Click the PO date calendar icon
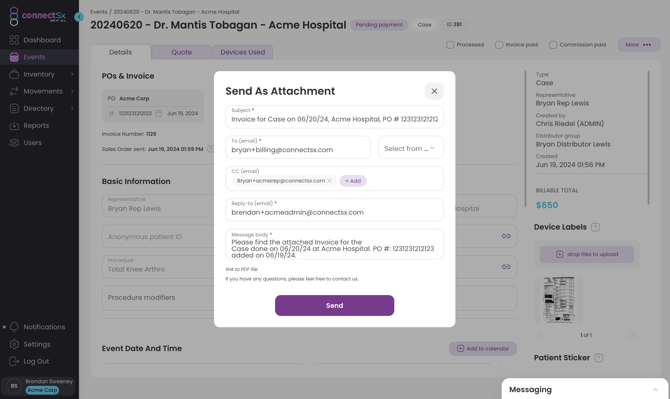The height and width of the screenshot is (399, 670). pos(159,114)
